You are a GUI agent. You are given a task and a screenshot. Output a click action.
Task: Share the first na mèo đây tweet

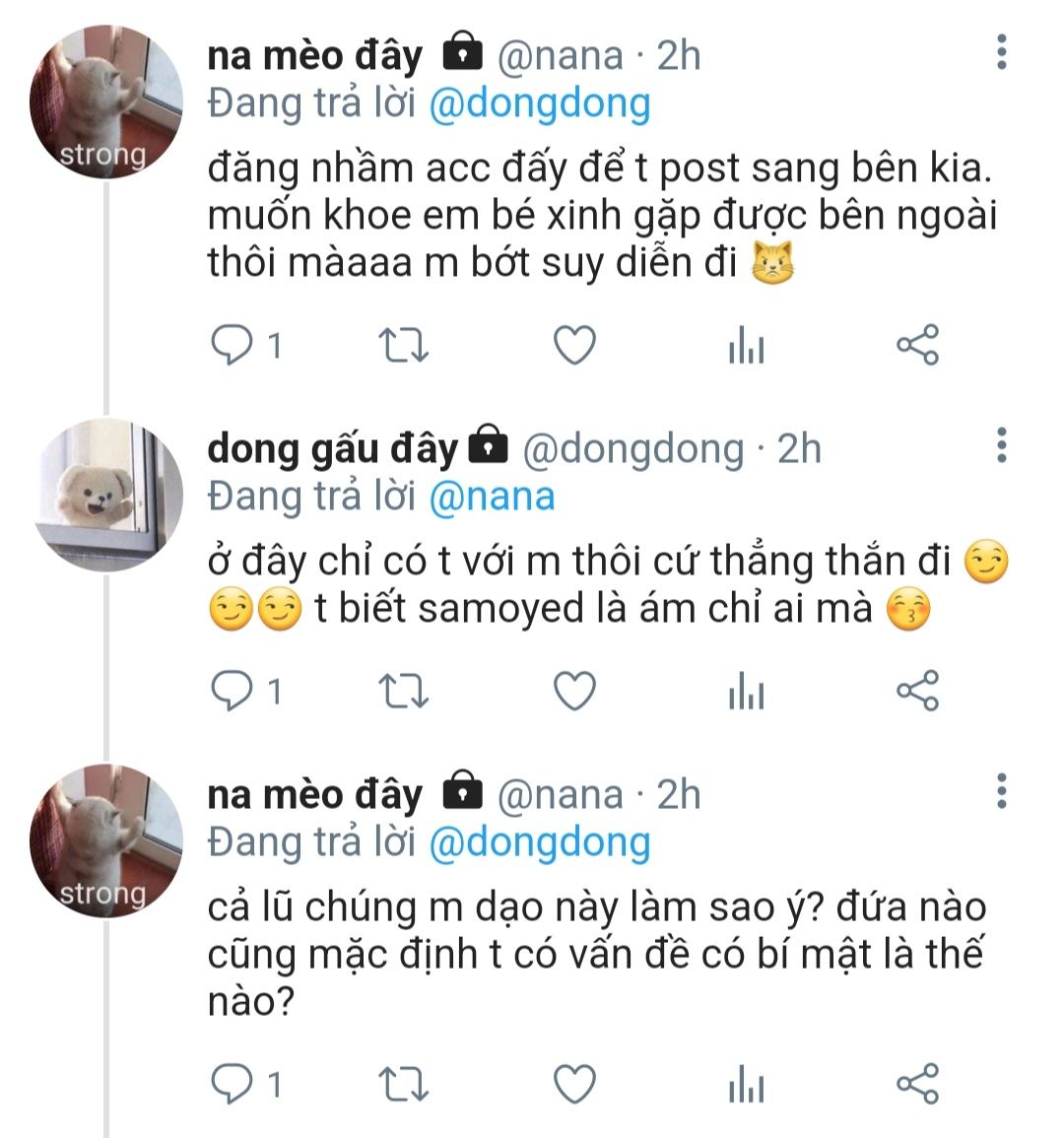click(917, 346)
